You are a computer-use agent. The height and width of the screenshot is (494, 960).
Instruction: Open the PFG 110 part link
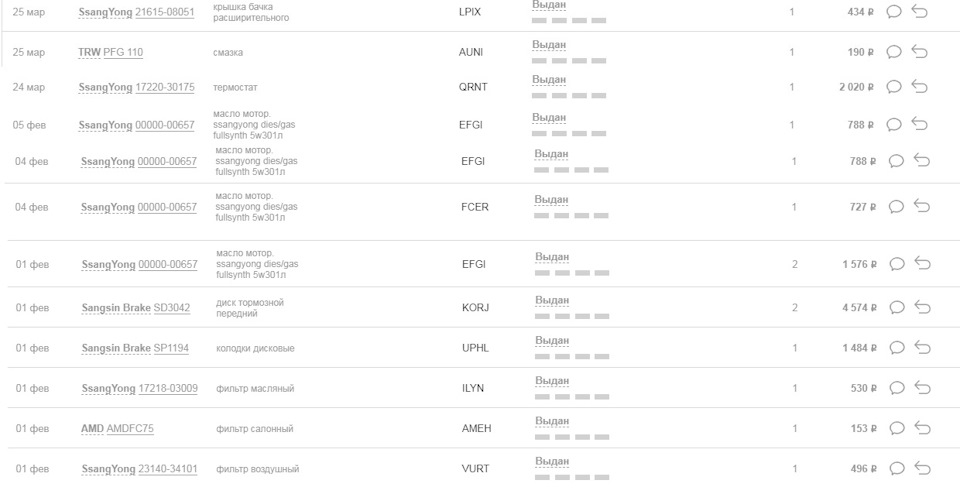(123, 52)
